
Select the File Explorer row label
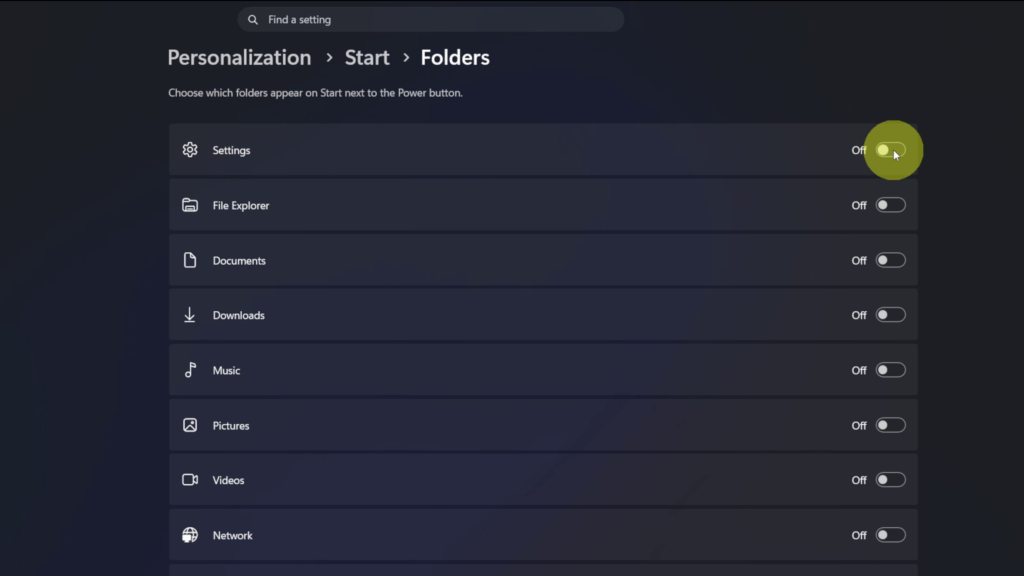tap(241, 205)
